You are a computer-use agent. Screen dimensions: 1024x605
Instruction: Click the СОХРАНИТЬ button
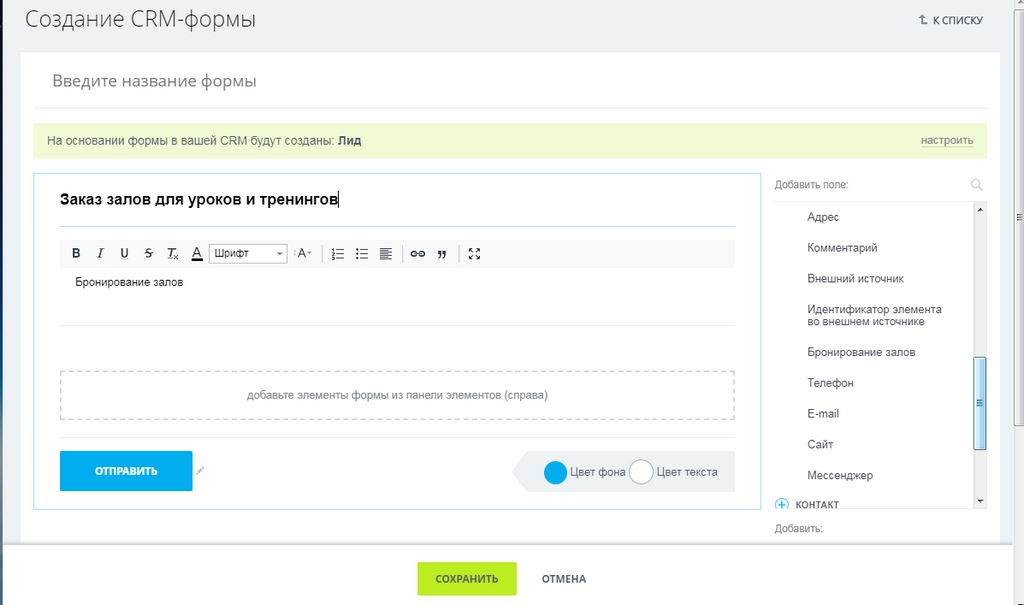click(x=467, y=579)
